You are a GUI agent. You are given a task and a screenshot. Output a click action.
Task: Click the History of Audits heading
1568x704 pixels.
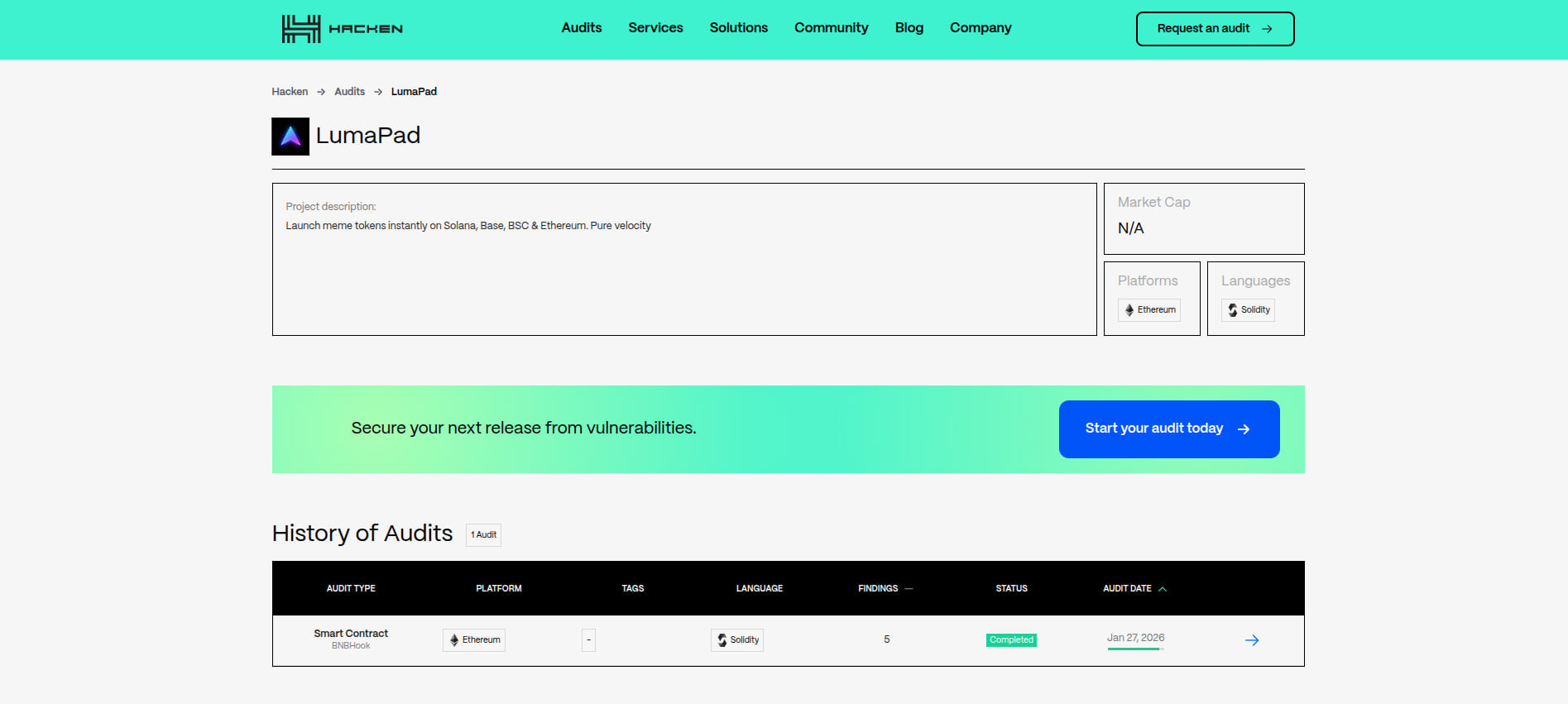[x=362, y=534]
